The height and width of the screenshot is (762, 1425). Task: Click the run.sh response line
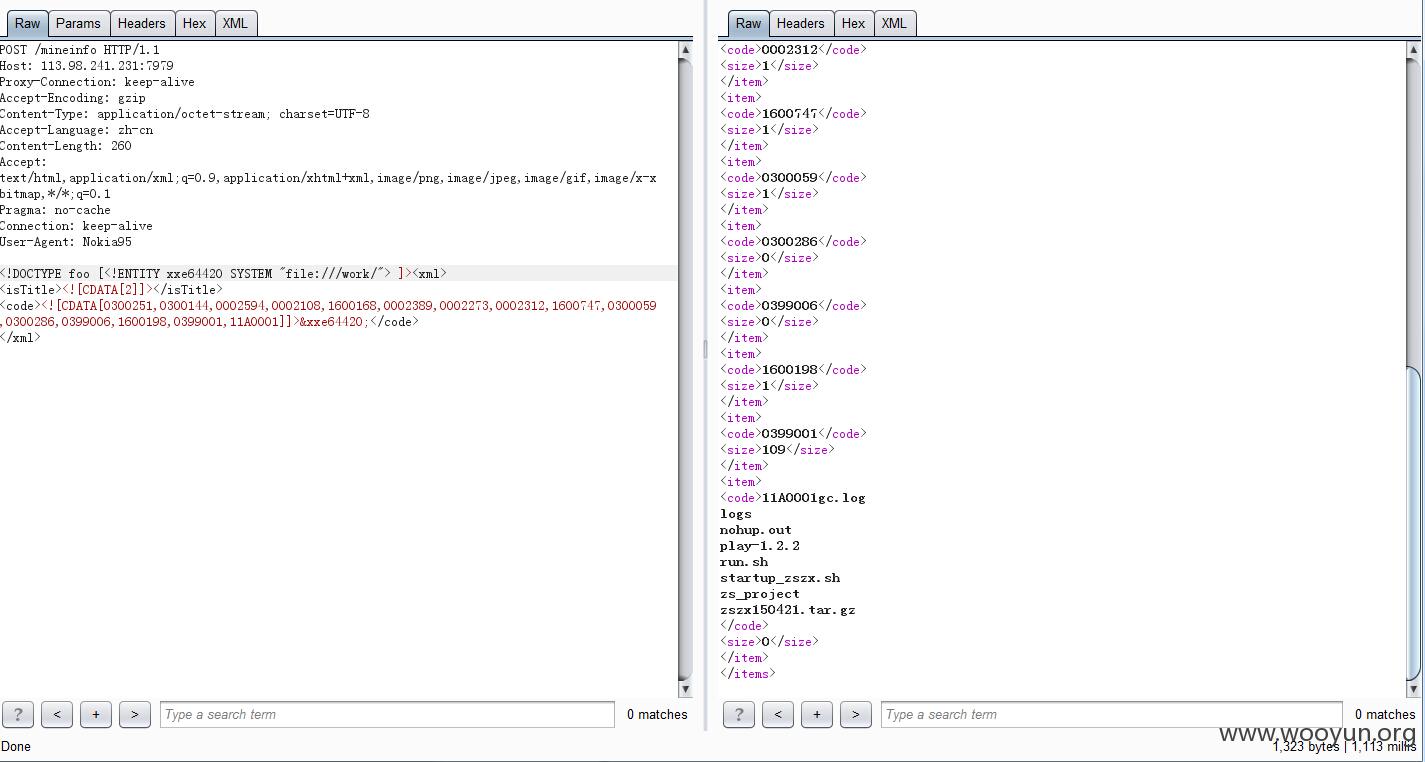(744, 562)
